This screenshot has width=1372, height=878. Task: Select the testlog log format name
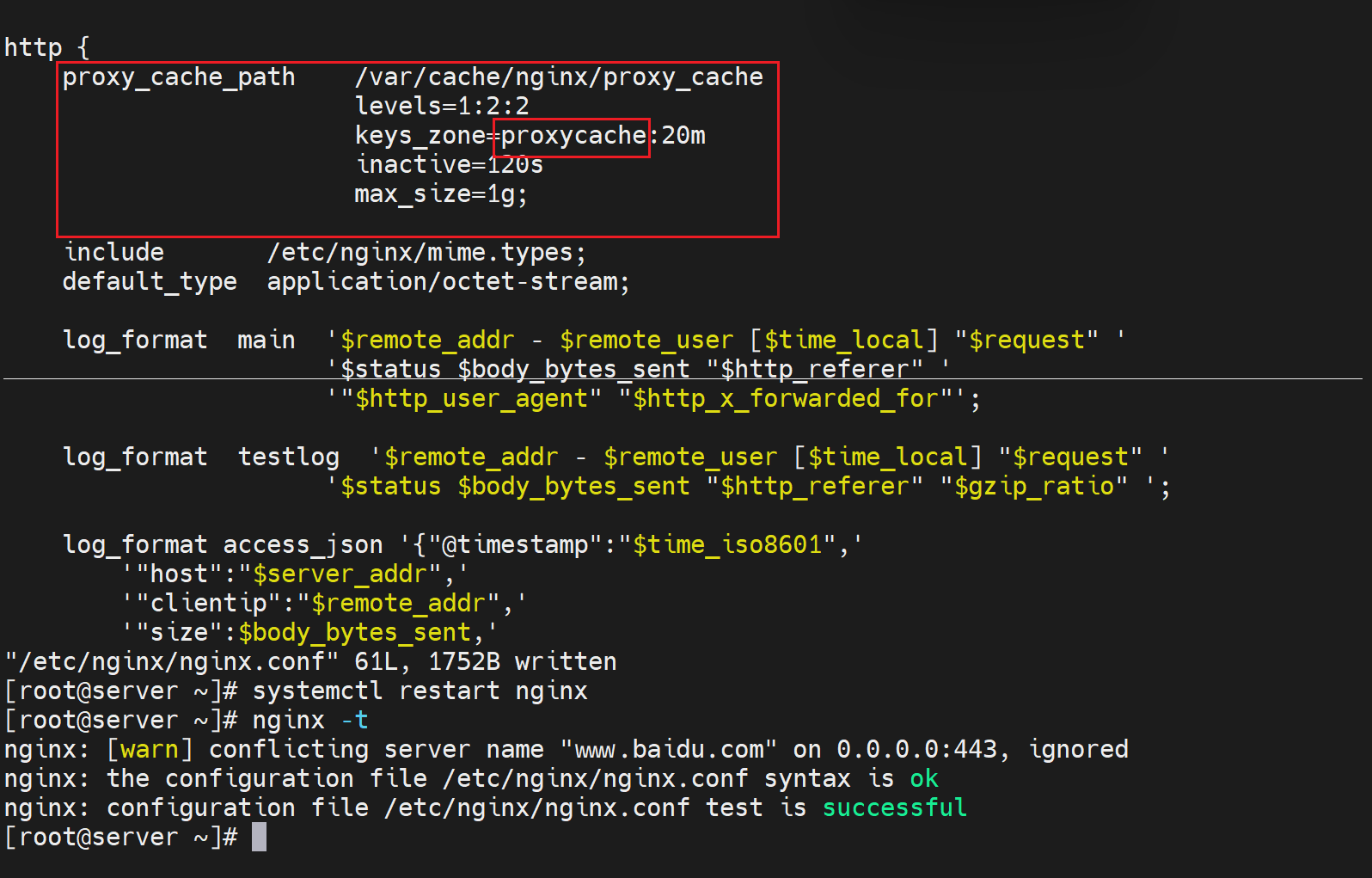[x=289, y=457]
